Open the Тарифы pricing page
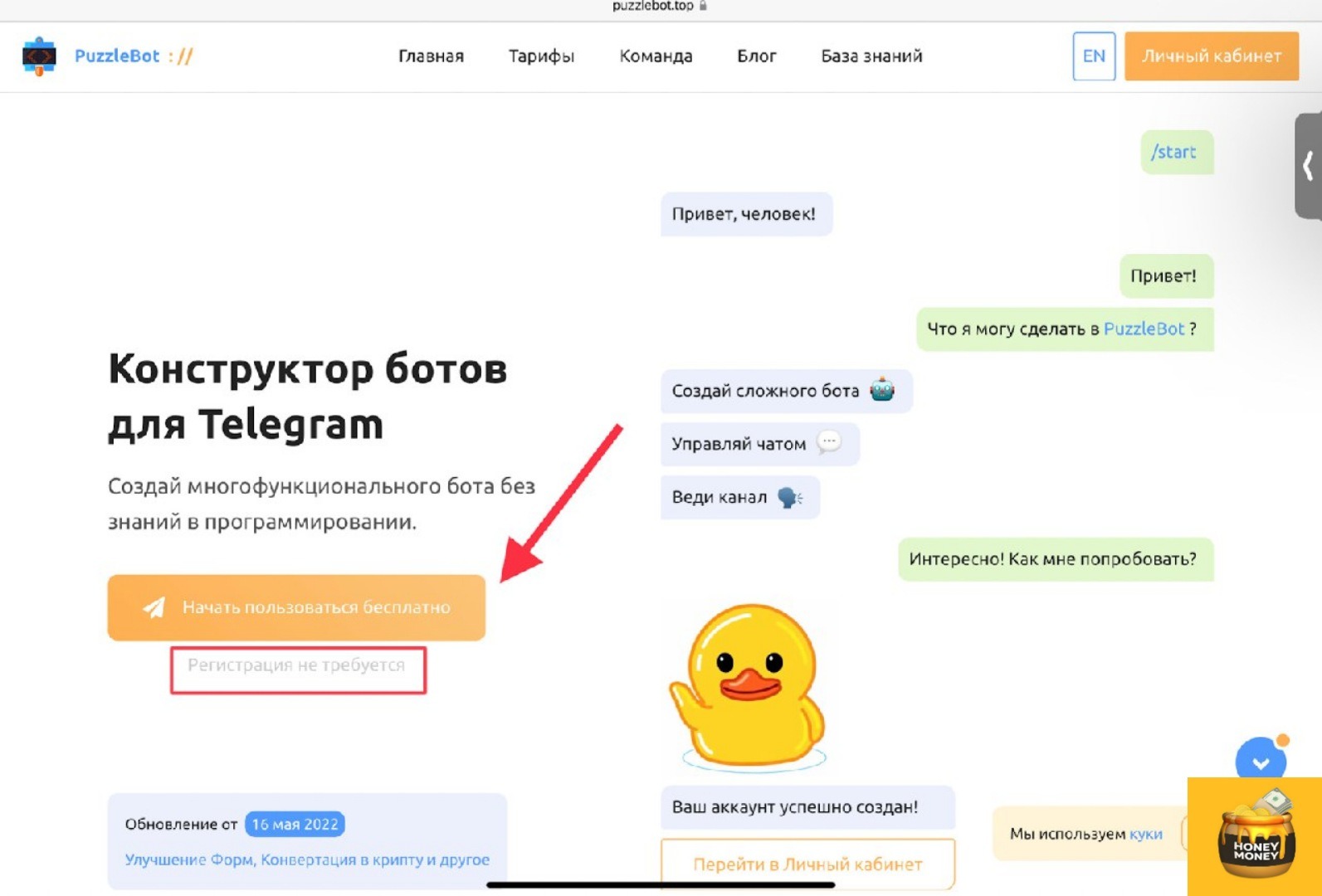1322x896 pixels. coord(541,56)
